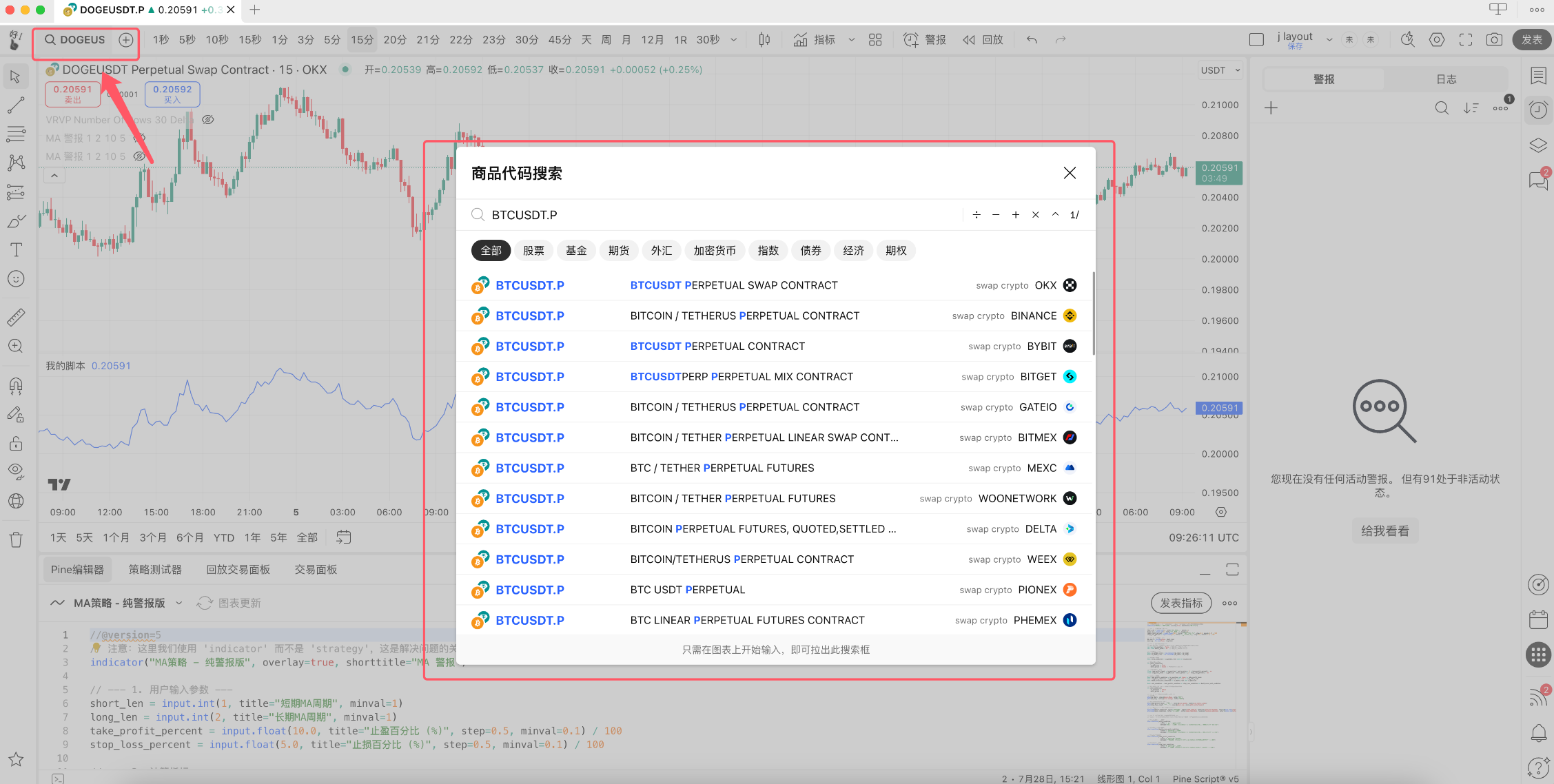Open the Fibonacci retracement tools
Image resolution: width=1554 pixels, height=784 pixels.
[16, 134]
